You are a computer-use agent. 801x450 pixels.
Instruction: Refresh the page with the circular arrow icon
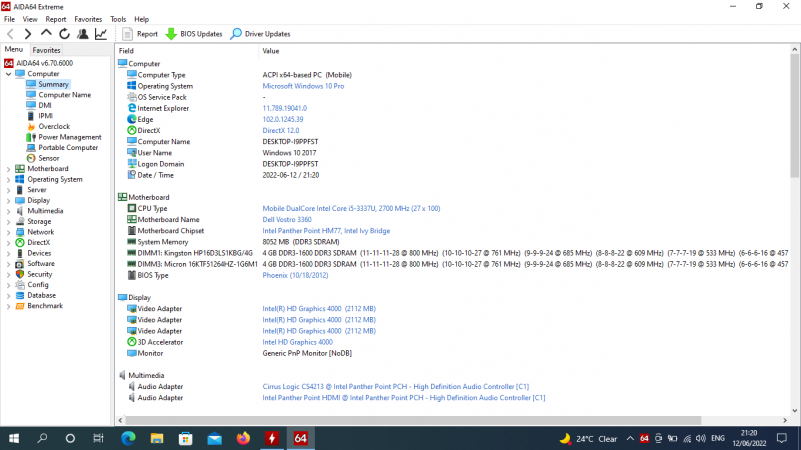point(64,34)
